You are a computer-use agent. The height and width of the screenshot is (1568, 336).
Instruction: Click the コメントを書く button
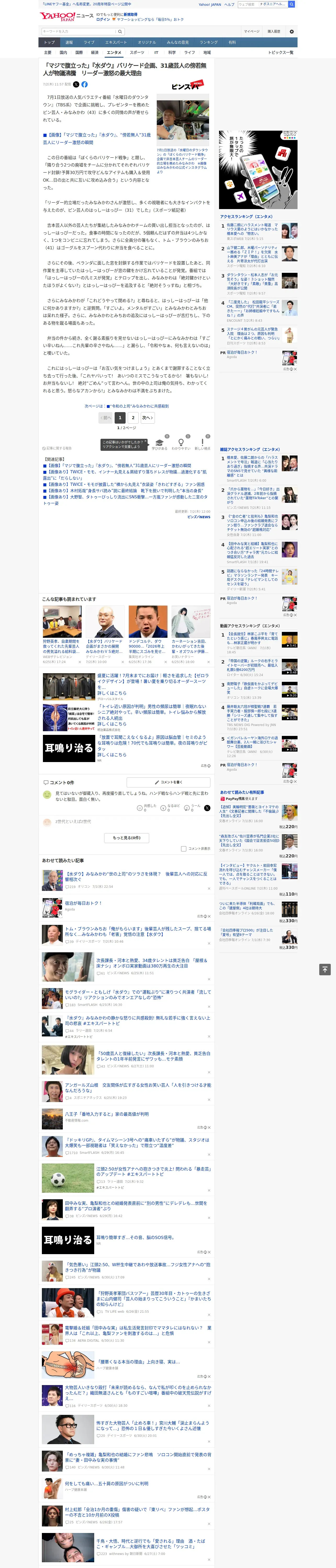tap(168, 782)
